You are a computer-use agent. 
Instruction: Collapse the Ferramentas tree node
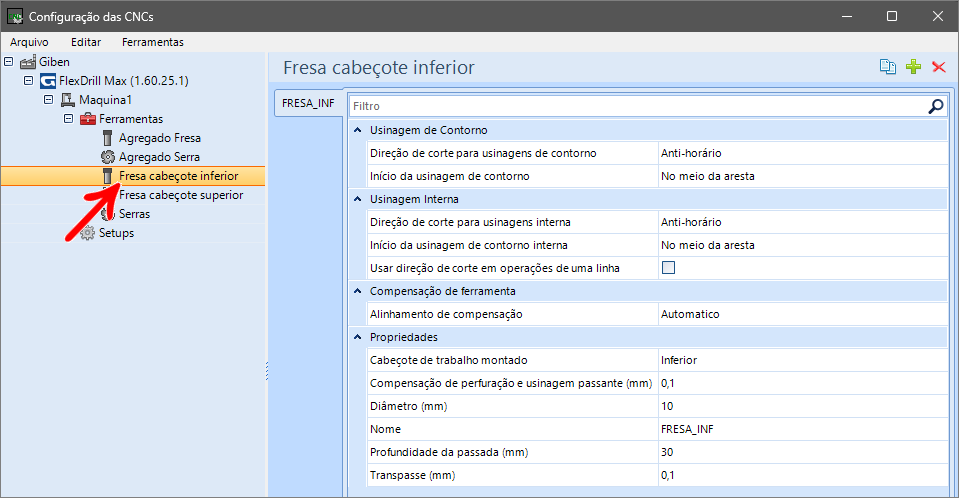[68, 118]
